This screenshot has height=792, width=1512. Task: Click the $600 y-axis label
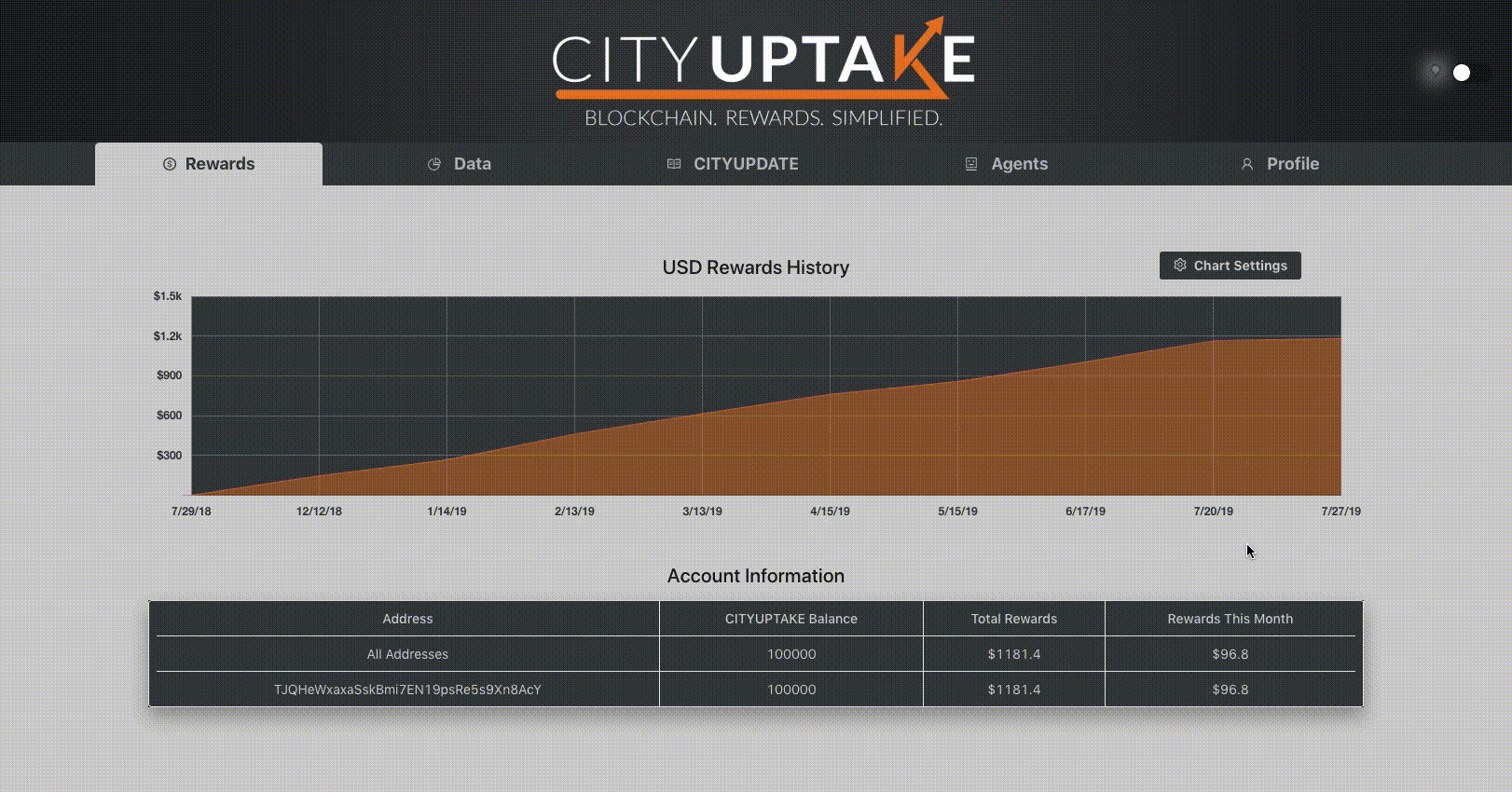[x=170, y=416]
